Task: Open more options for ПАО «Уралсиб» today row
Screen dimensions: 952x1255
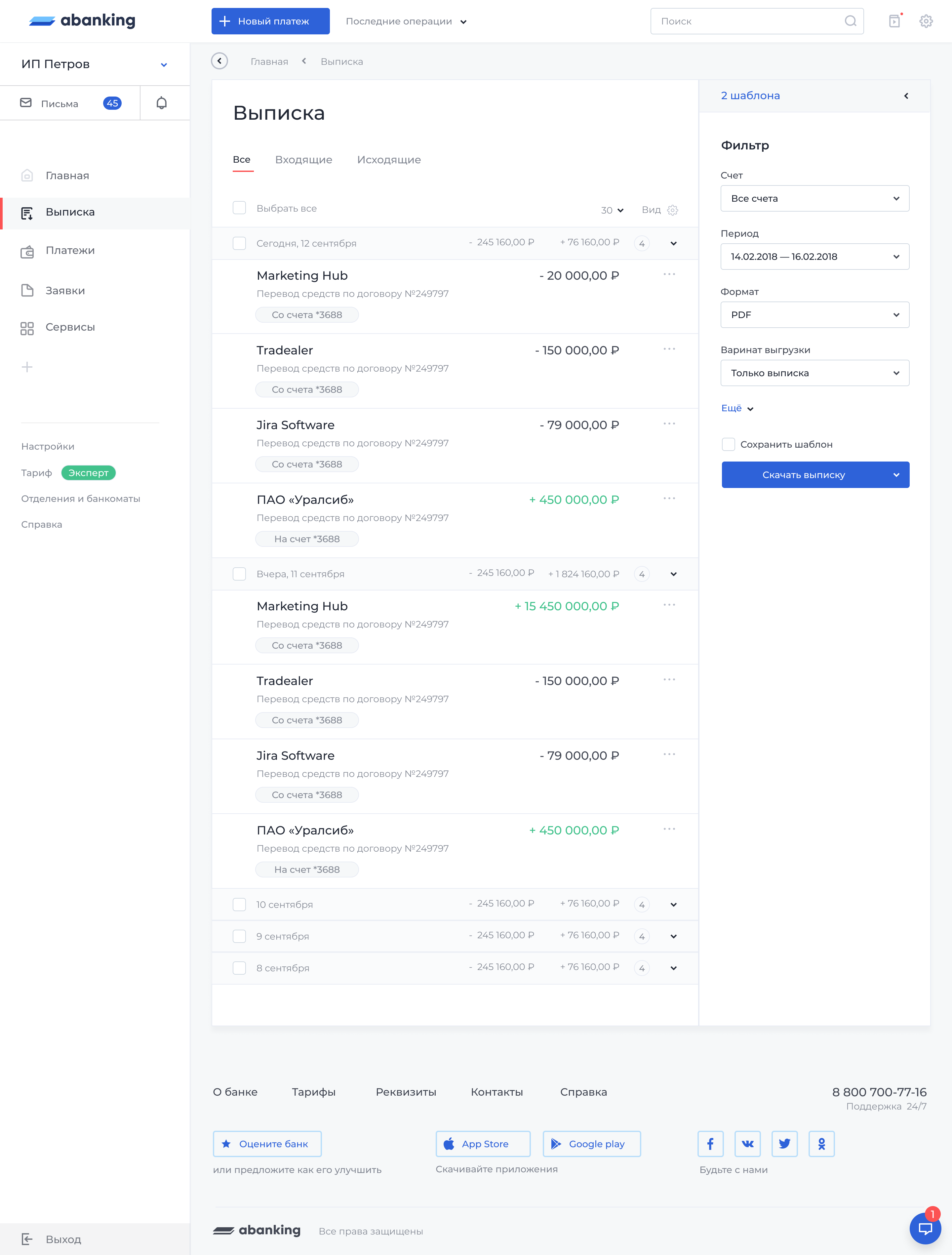Action: (x=669, y=499)
